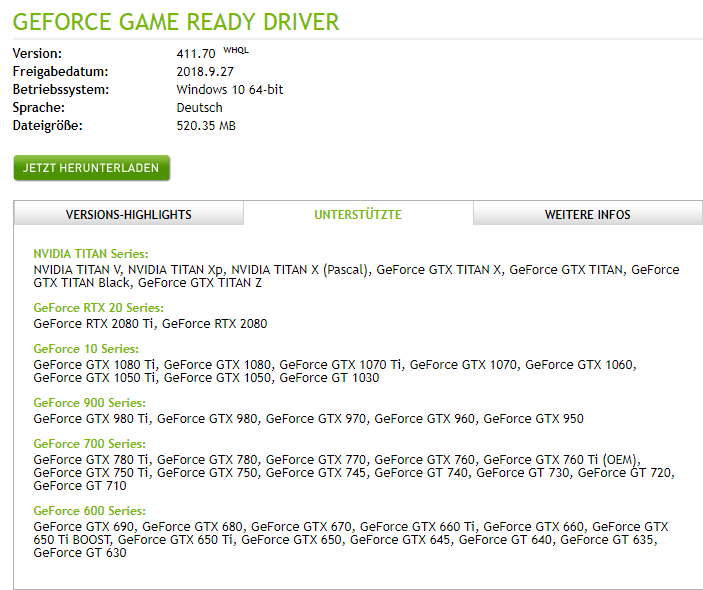The width and height of the screenshot is (703, 590).
Task: Click GeForce GTX 970 entry
Action: pyautogui.click(x=316, y=419)
